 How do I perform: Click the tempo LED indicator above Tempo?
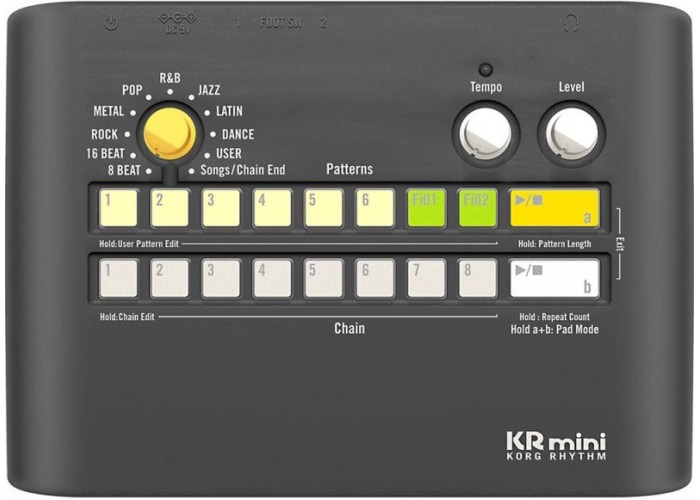click(x=486, y=70)
